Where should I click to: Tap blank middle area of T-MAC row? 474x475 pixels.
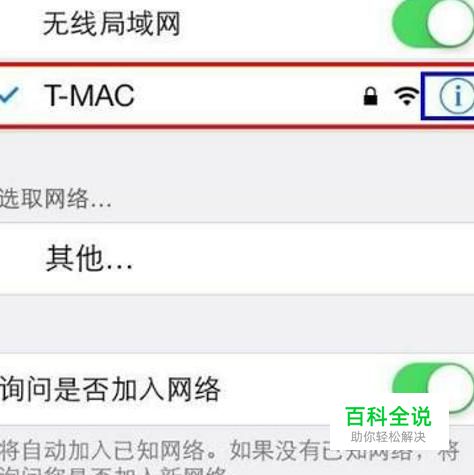pyautogui.click(x=247, y=96)
